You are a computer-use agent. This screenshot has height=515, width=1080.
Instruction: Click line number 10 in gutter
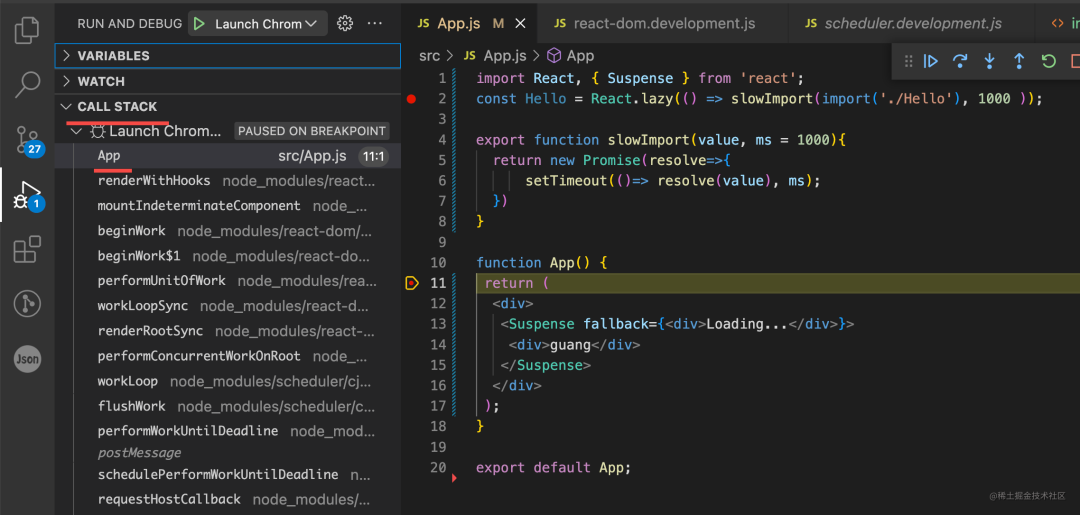point(438,263)
